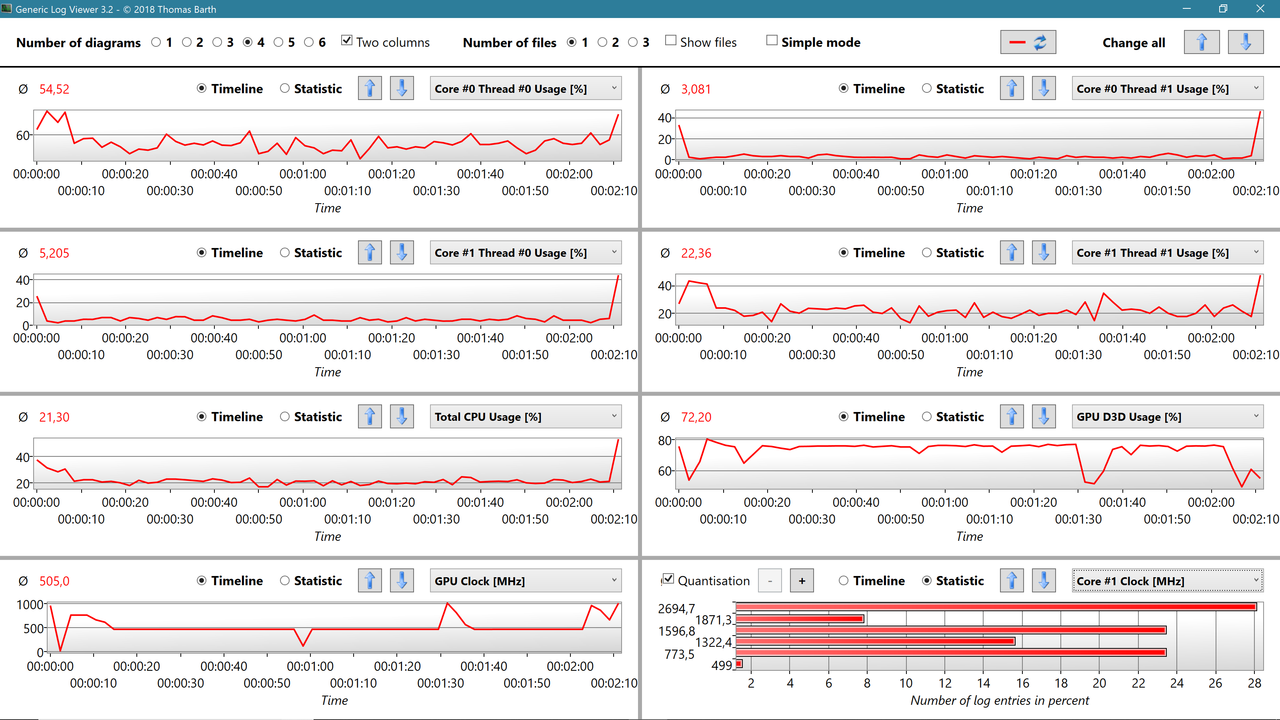
Task: Set number of files to 3
Action: click(x=633, y=42)
